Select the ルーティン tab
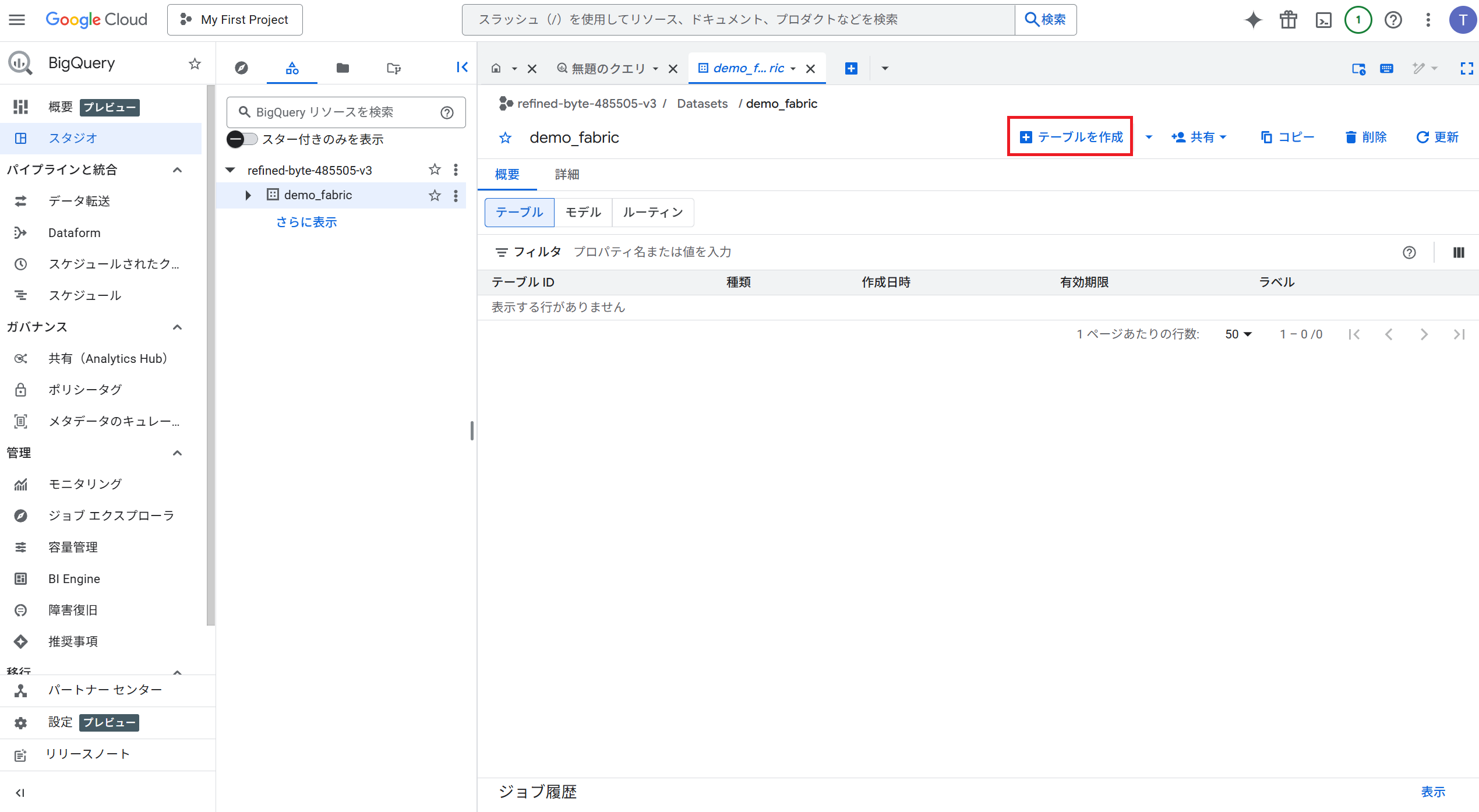1479x812 pixels. [652, 212]
